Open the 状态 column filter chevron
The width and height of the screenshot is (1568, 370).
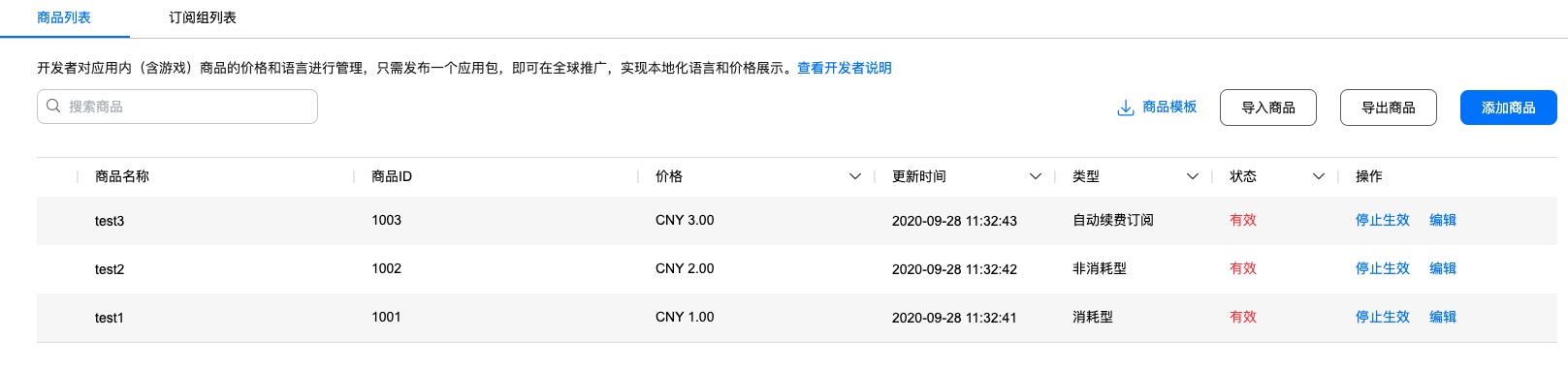coord(1319,176)
